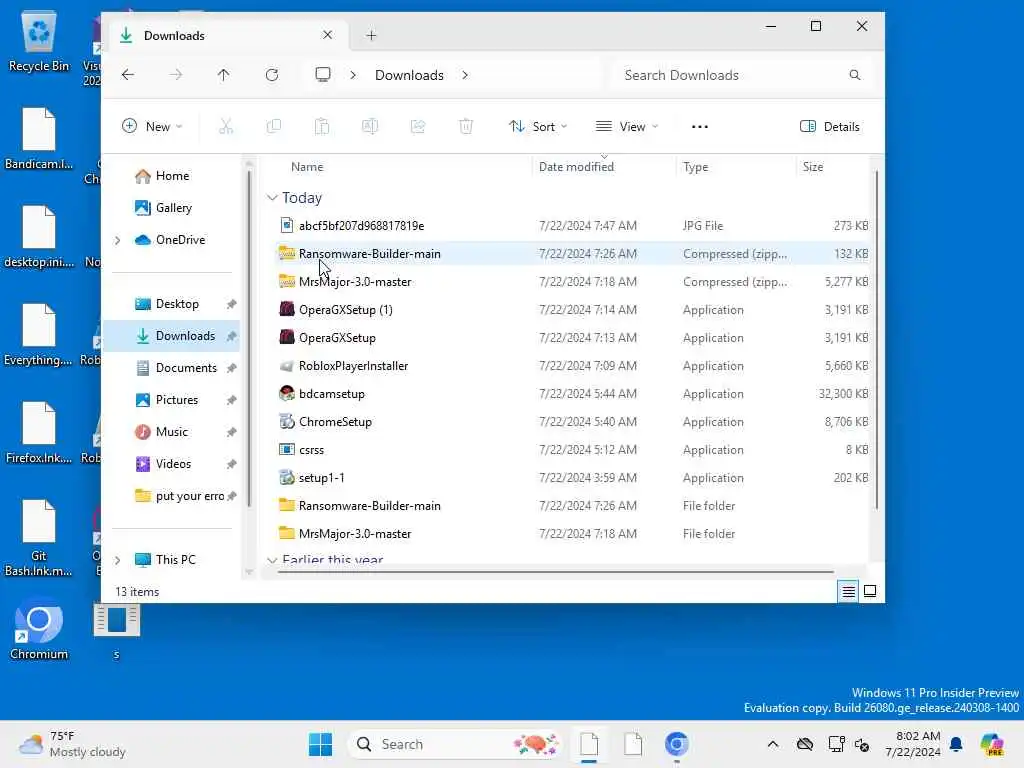The width and height of the screenshot is (1024, 768).
Task: Click the taskbar Search box
Action: coord(455,744)
